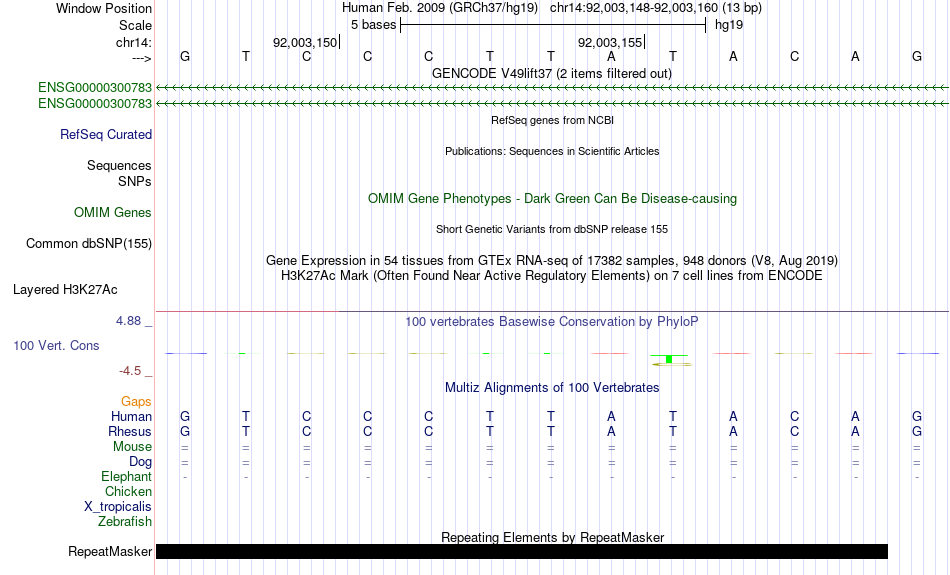Click Multiz Alignments of 100 Vertebrates title
This screenshot has height=575, width=950.
point(552,388)
